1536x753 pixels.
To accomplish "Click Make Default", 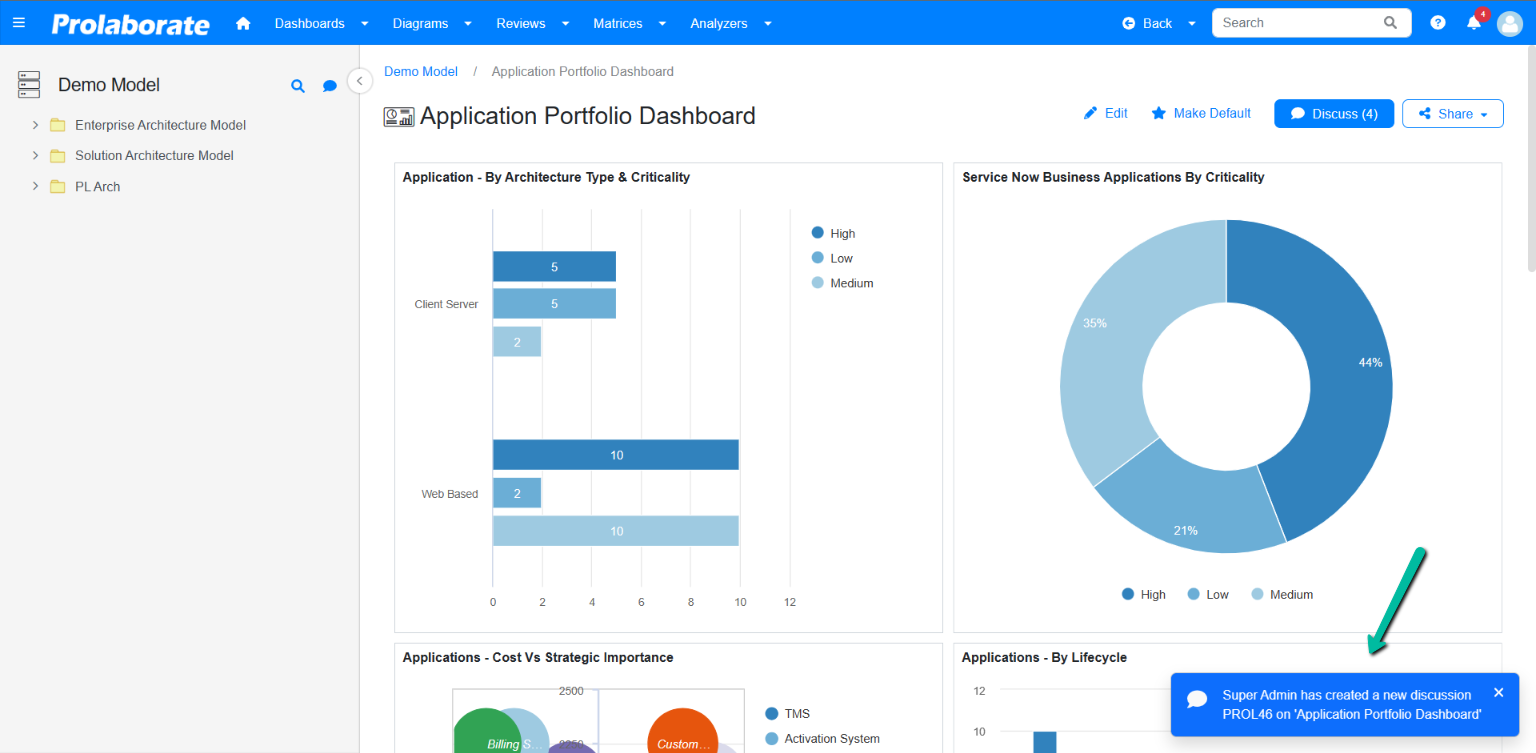I will click(x=1201, y=114).
